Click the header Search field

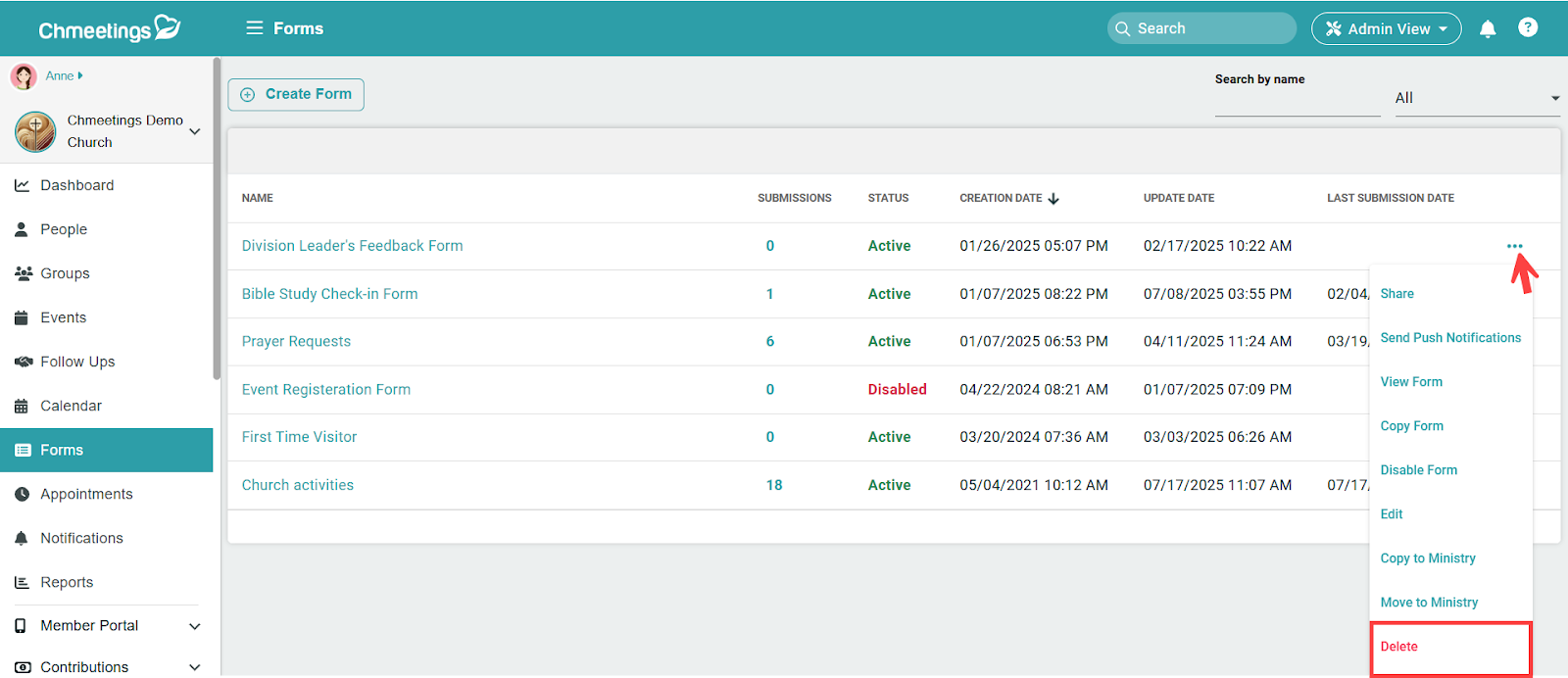click(1201, 28)
